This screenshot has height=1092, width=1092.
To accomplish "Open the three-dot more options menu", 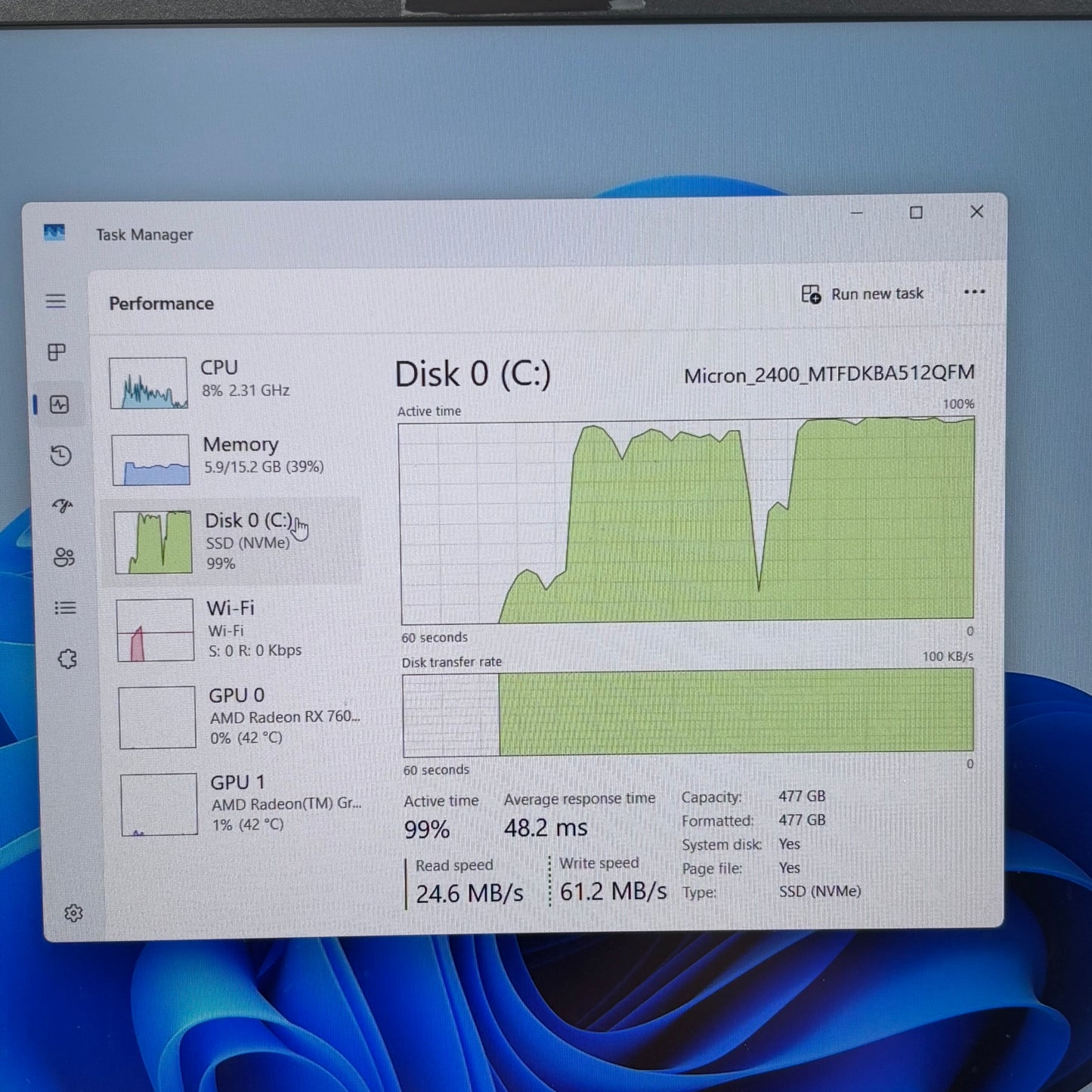I will click(x=974, y=292).
